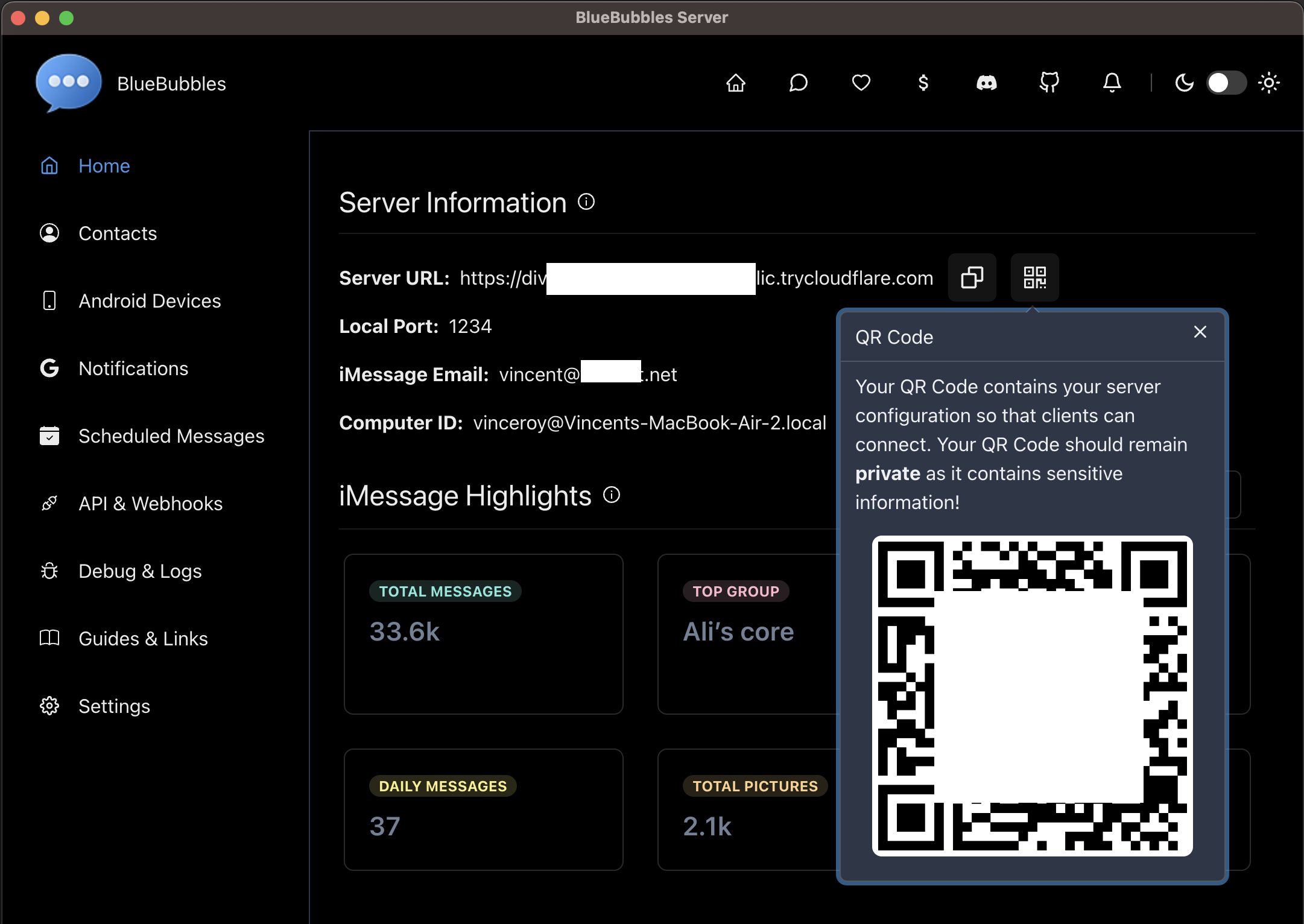This screenshot has height=924, width=1304.
Task: Click the TOTAL PICTURES badge label
Action: click(755, 786)
